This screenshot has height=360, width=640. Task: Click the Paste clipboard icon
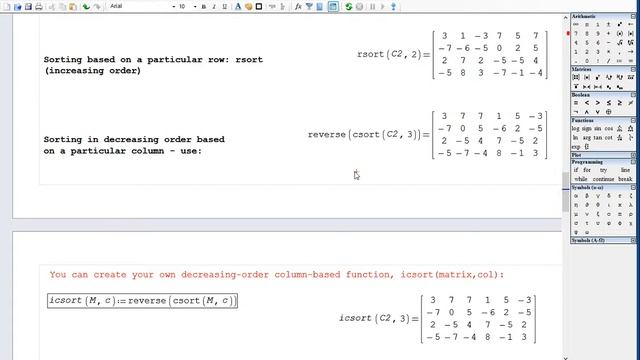tap(73, 7)
